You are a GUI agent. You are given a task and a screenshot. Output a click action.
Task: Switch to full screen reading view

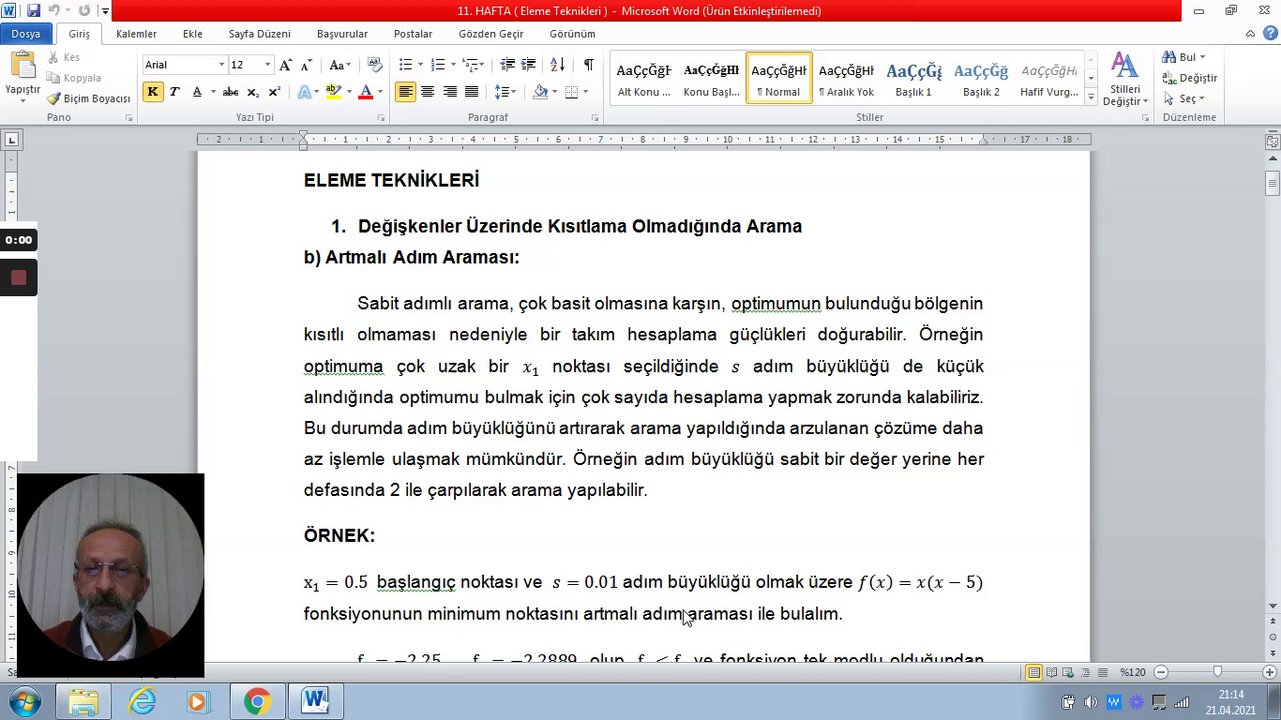point(1053,672)
